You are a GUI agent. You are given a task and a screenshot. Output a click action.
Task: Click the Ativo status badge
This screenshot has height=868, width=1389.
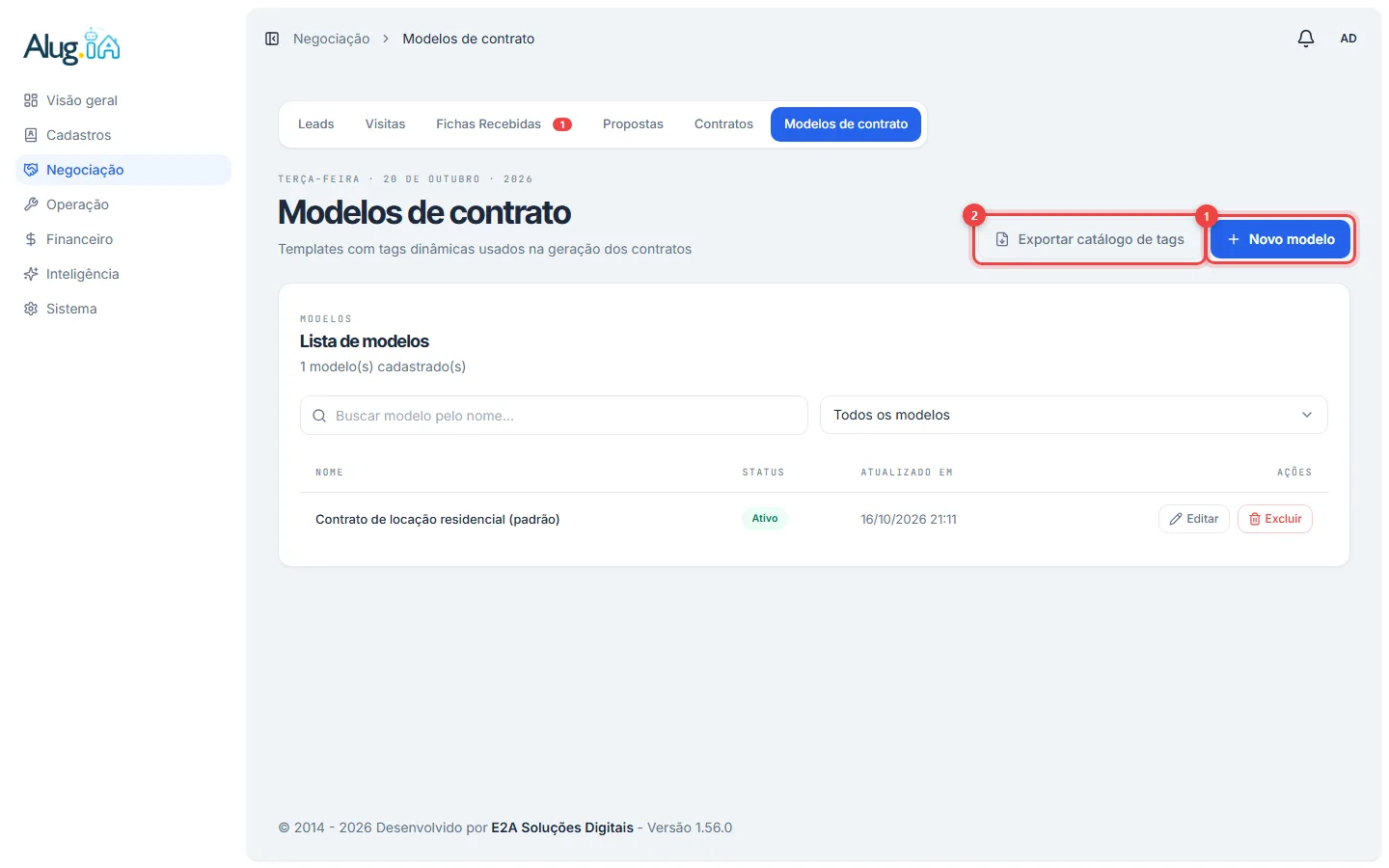point(765,519)
